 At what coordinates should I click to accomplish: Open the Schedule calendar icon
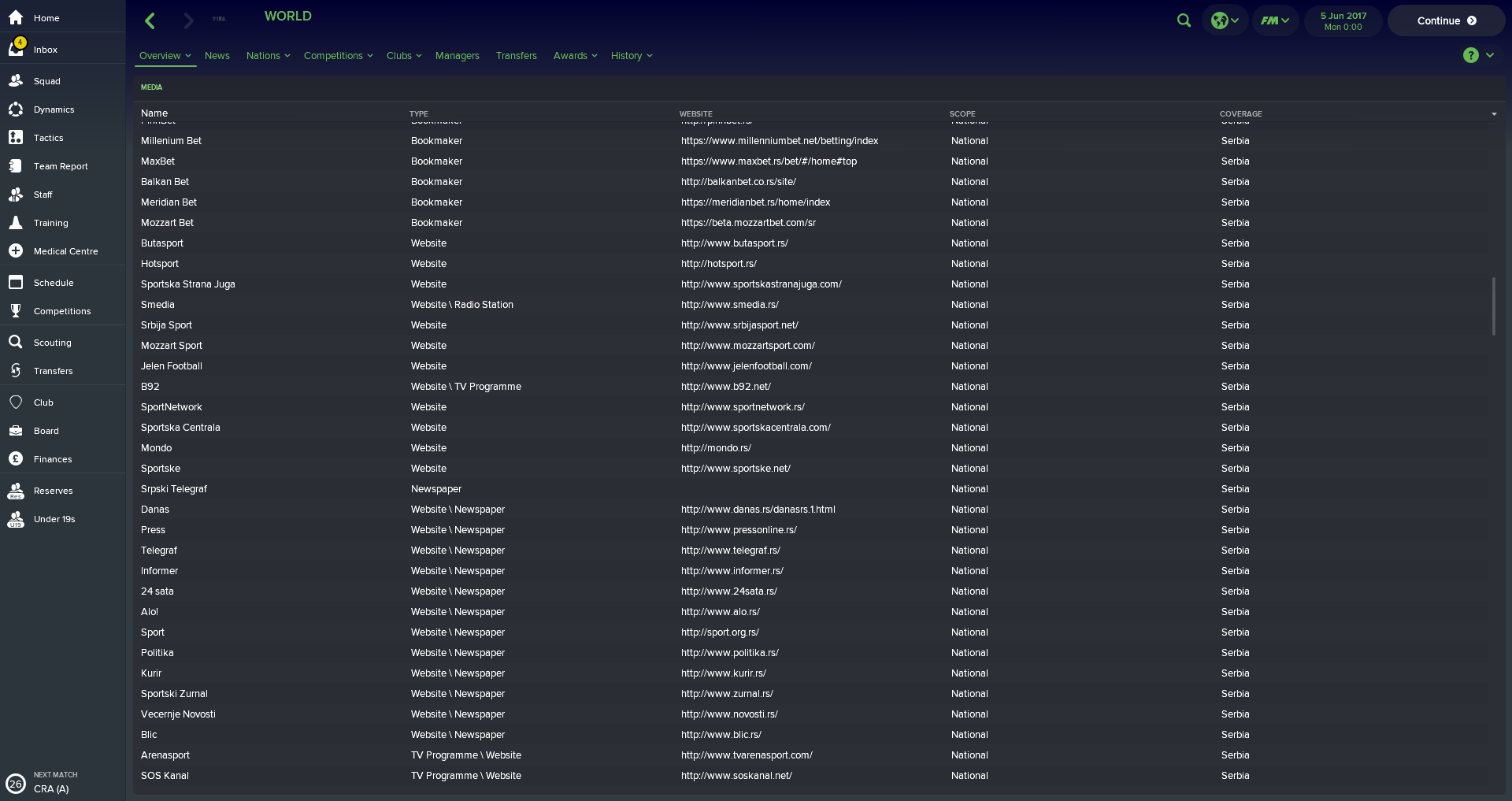point(16,283)
